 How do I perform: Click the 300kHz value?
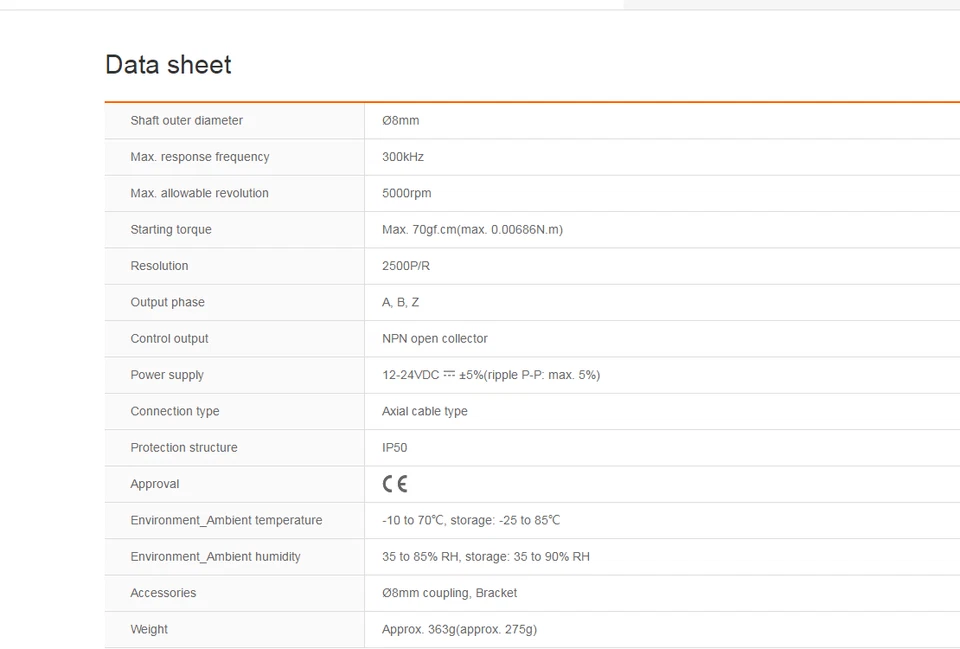tap(403, 157)
